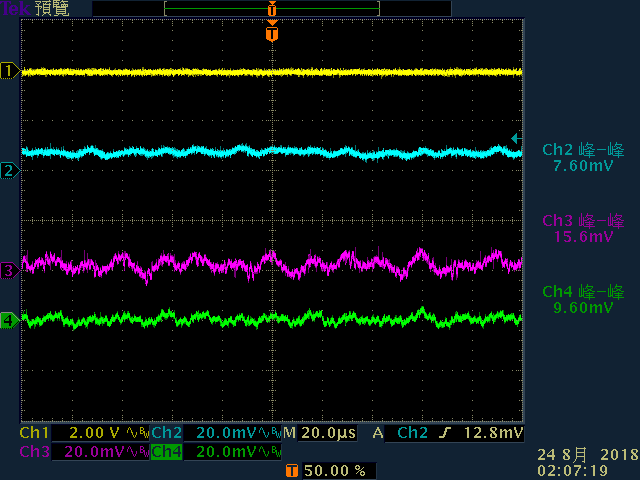The image size is (640, 480).
Task: Click the highlighted Ch4 label
Action: (x=167, y=452)
